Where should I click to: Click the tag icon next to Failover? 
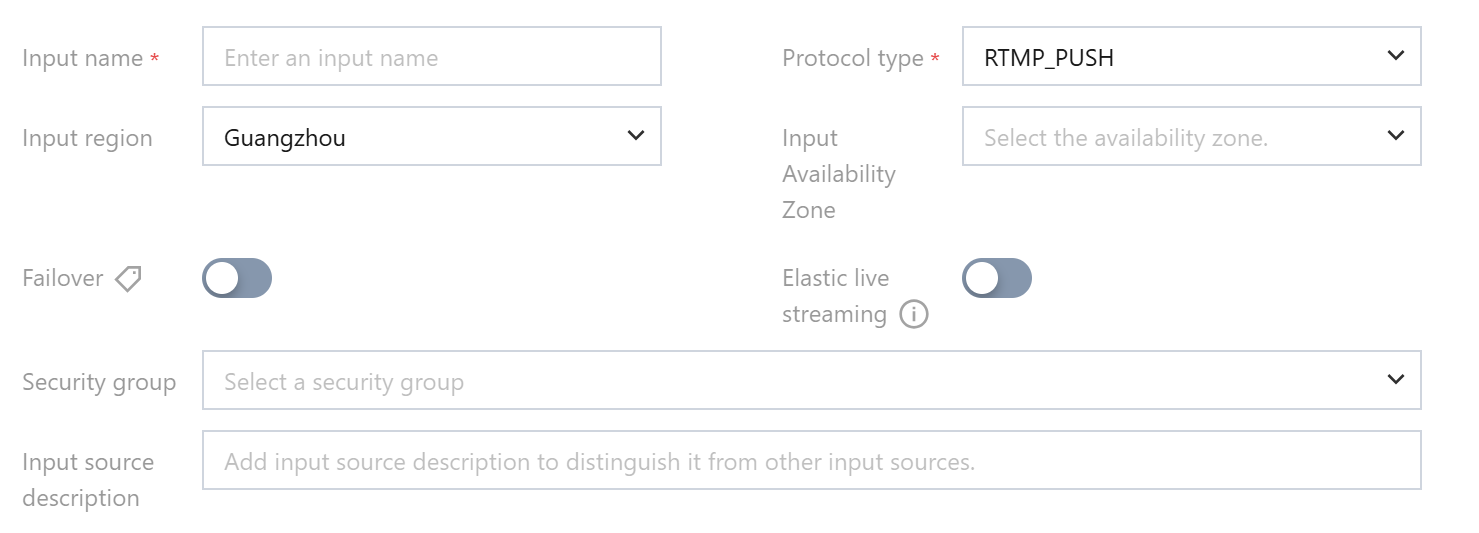point(128,279)
